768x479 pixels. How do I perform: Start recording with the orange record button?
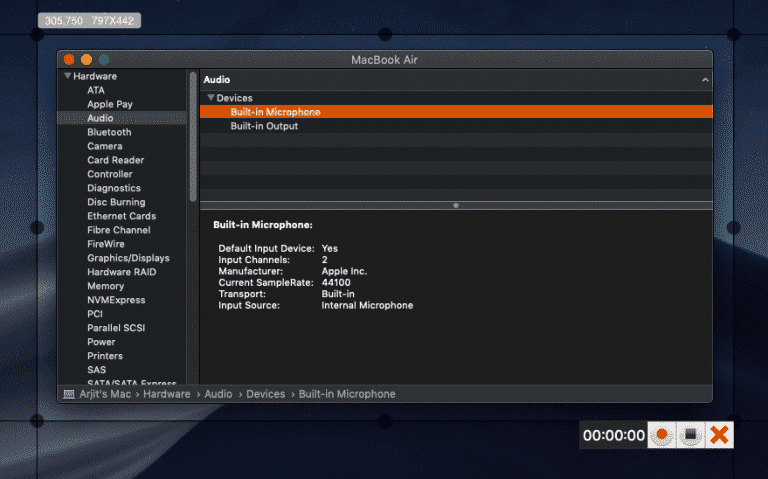tap(662, 434)
